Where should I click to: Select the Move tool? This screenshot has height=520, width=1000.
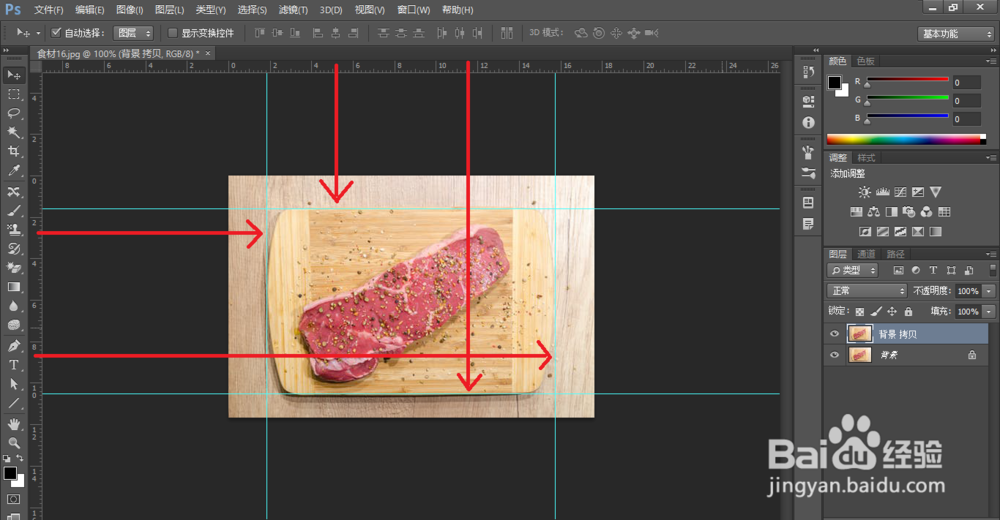(13, 75)
